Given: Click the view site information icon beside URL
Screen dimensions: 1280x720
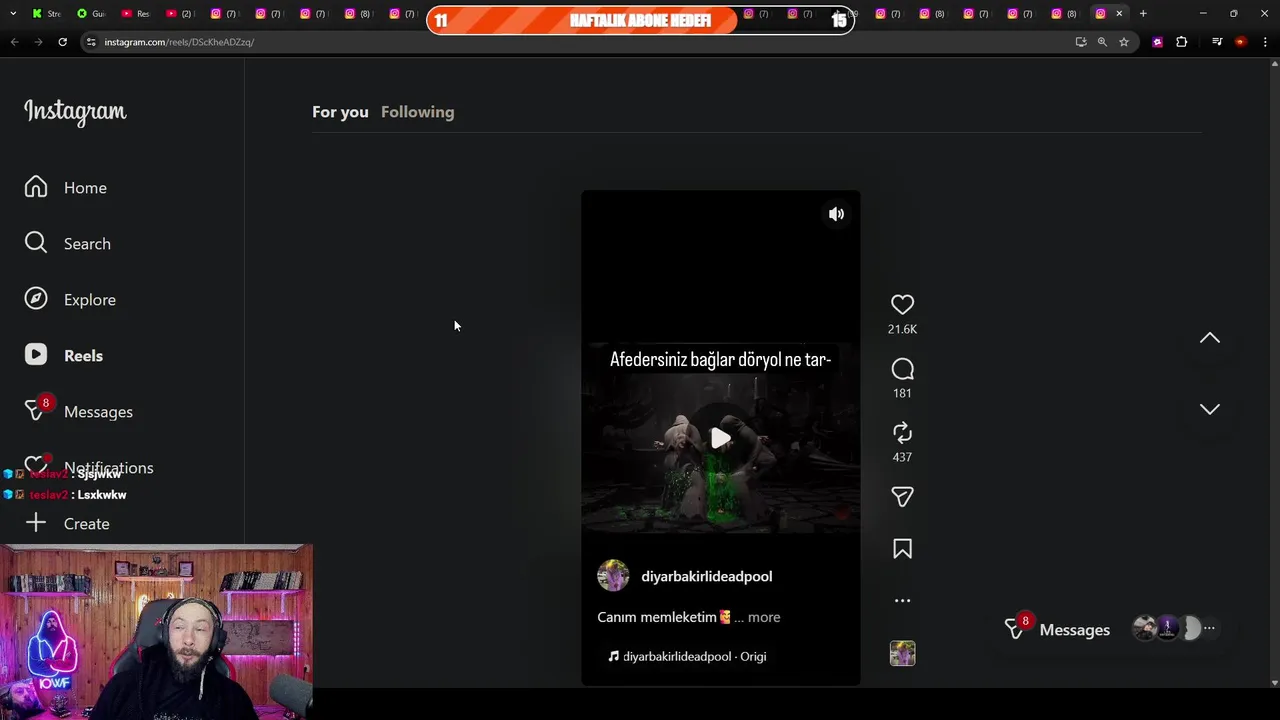Looking at the screenshot, I should coord(91,42).
